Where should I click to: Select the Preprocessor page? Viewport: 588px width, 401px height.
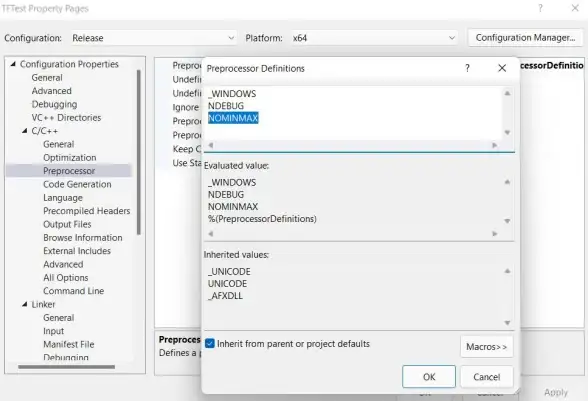pos(69,171)
